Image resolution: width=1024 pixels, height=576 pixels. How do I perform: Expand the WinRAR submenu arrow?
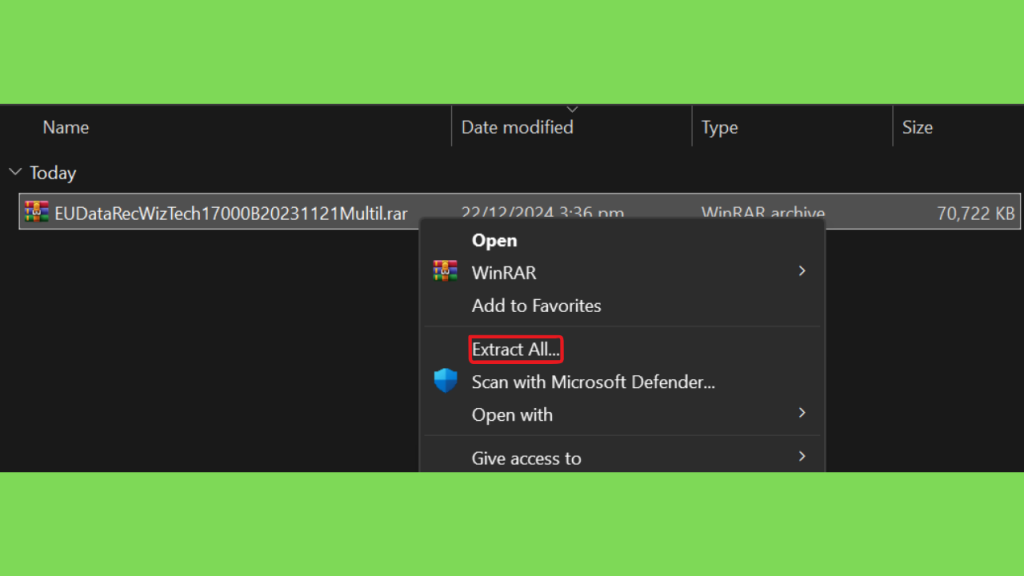(x=802, y=271)
